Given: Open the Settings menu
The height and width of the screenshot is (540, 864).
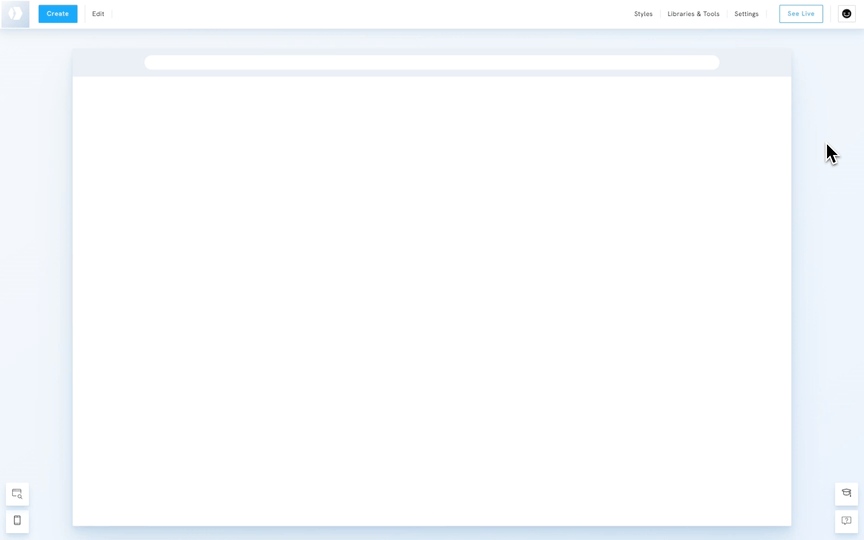Looking at the screenshot, I should (746, 14).
